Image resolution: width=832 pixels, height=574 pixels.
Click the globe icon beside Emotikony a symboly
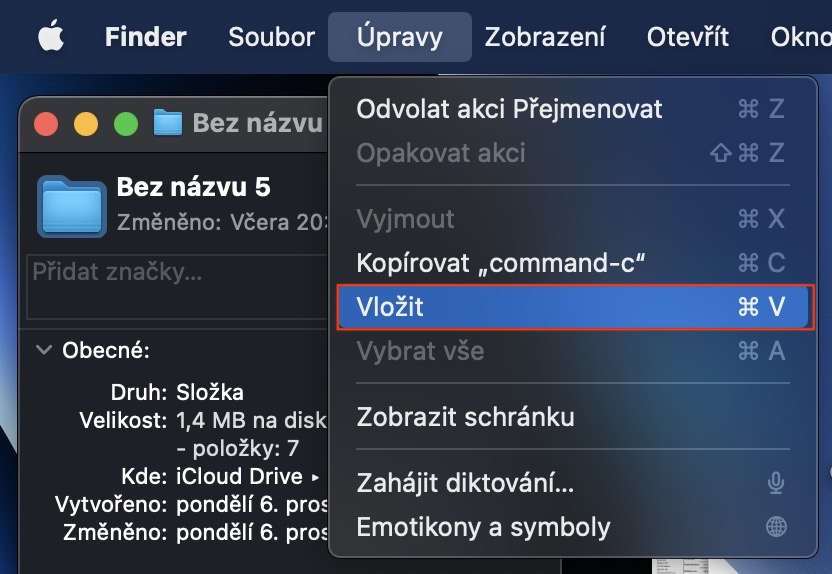pos(775,526)
